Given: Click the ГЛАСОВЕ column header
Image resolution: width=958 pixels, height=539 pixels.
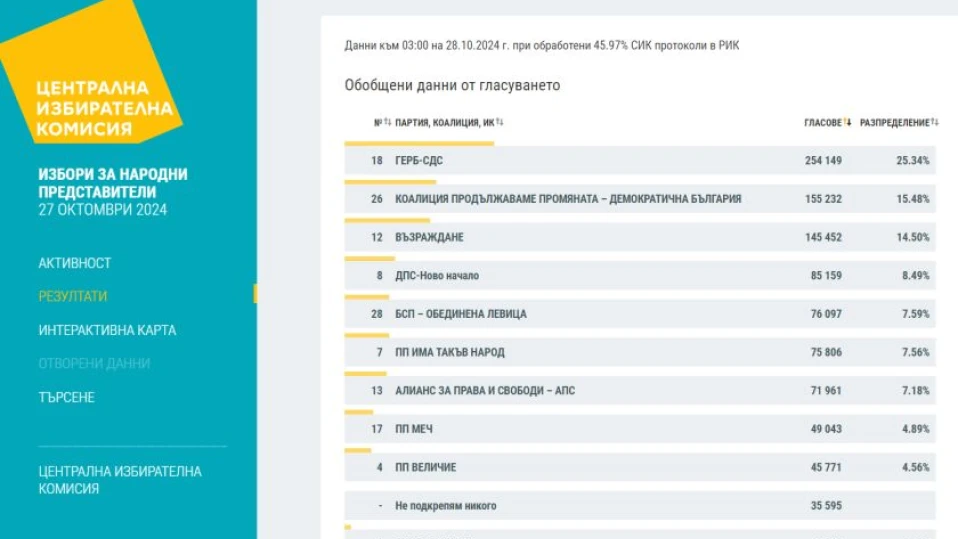Looking at the screenshot, I should (823, 122).
